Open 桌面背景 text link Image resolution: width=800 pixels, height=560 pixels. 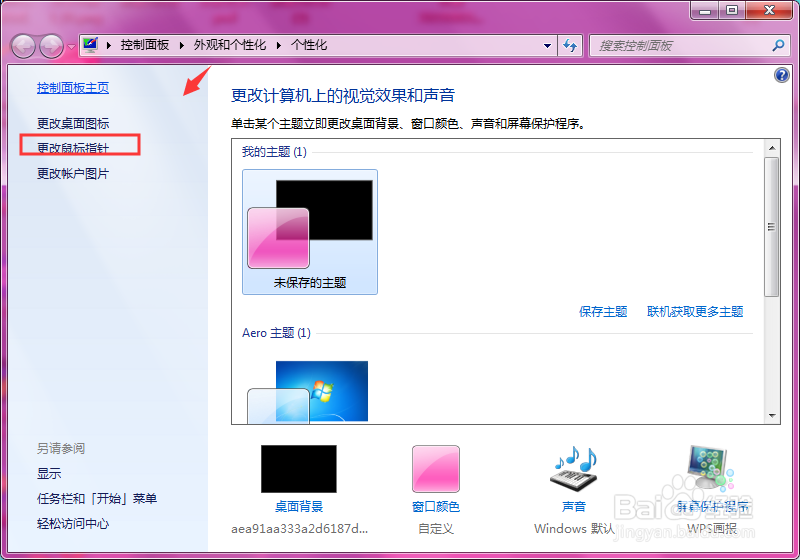pyautogui.click(x=299, y=506)
